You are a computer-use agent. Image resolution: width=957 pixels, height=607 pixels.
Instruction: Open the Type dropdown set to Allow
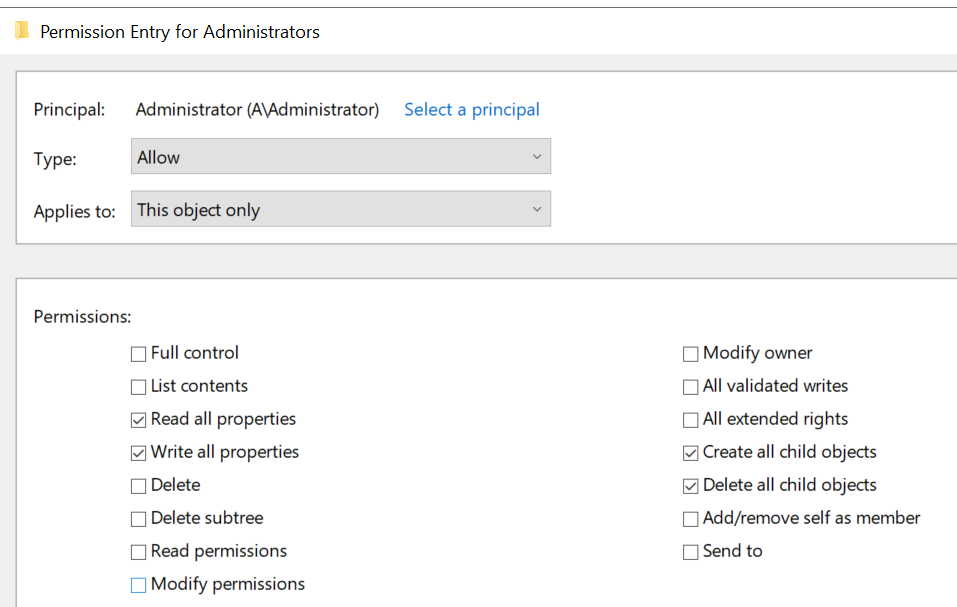pyautogui.click(x=341, y=156)
